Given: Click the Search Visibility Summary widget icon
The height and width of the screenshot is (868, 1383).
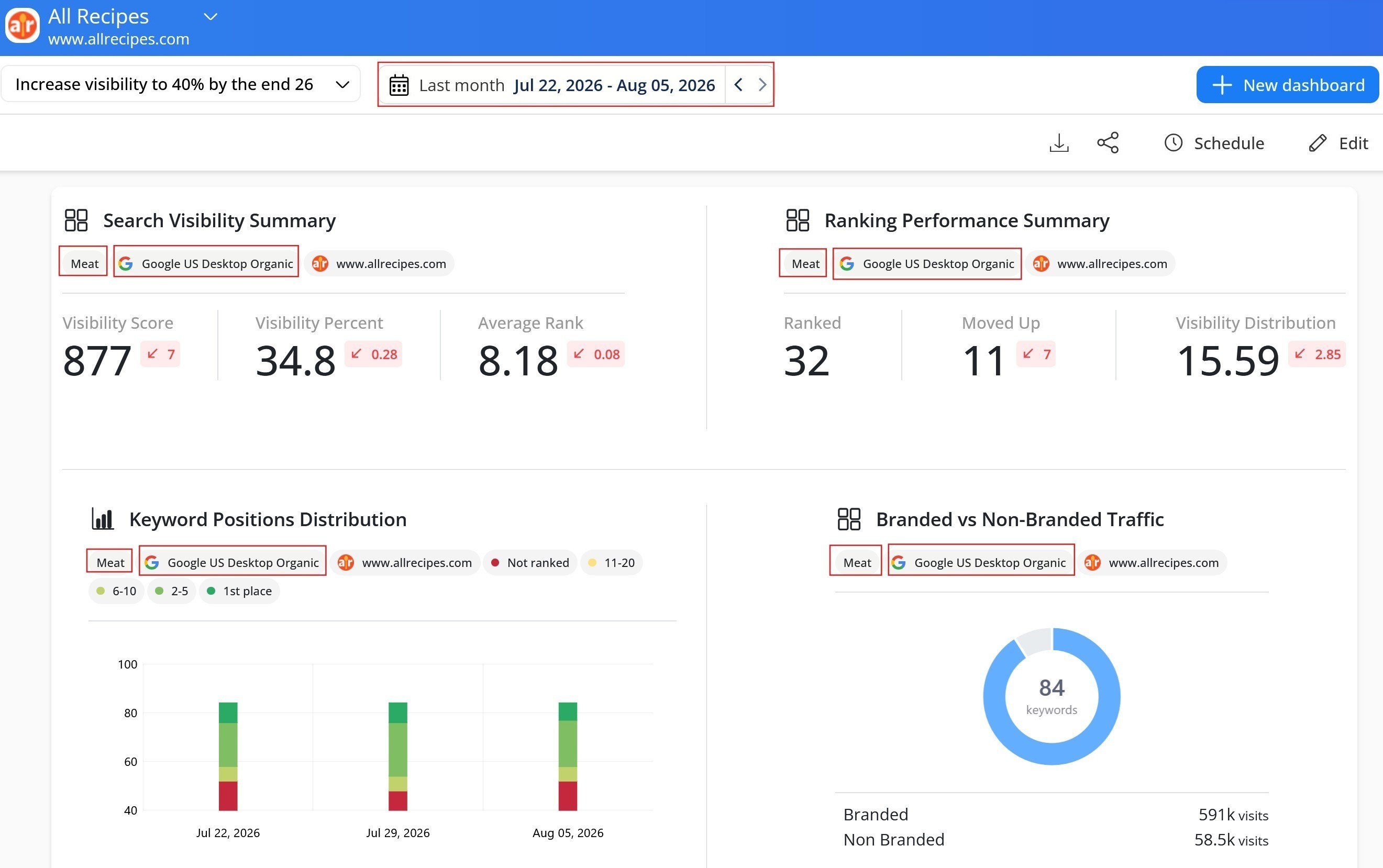Looking at the screenshot, I should (76, 220).
